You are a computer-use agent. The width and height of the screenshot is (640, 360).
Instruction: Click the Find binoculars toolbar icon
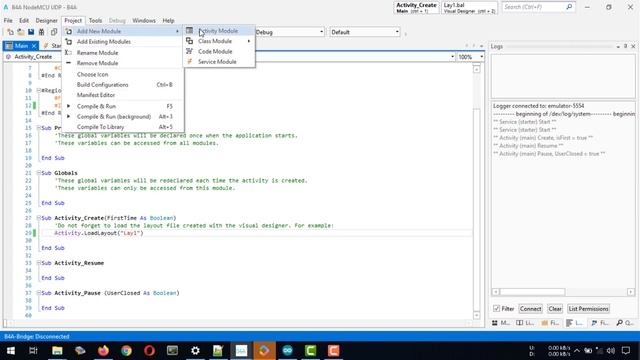pos(42,32)
